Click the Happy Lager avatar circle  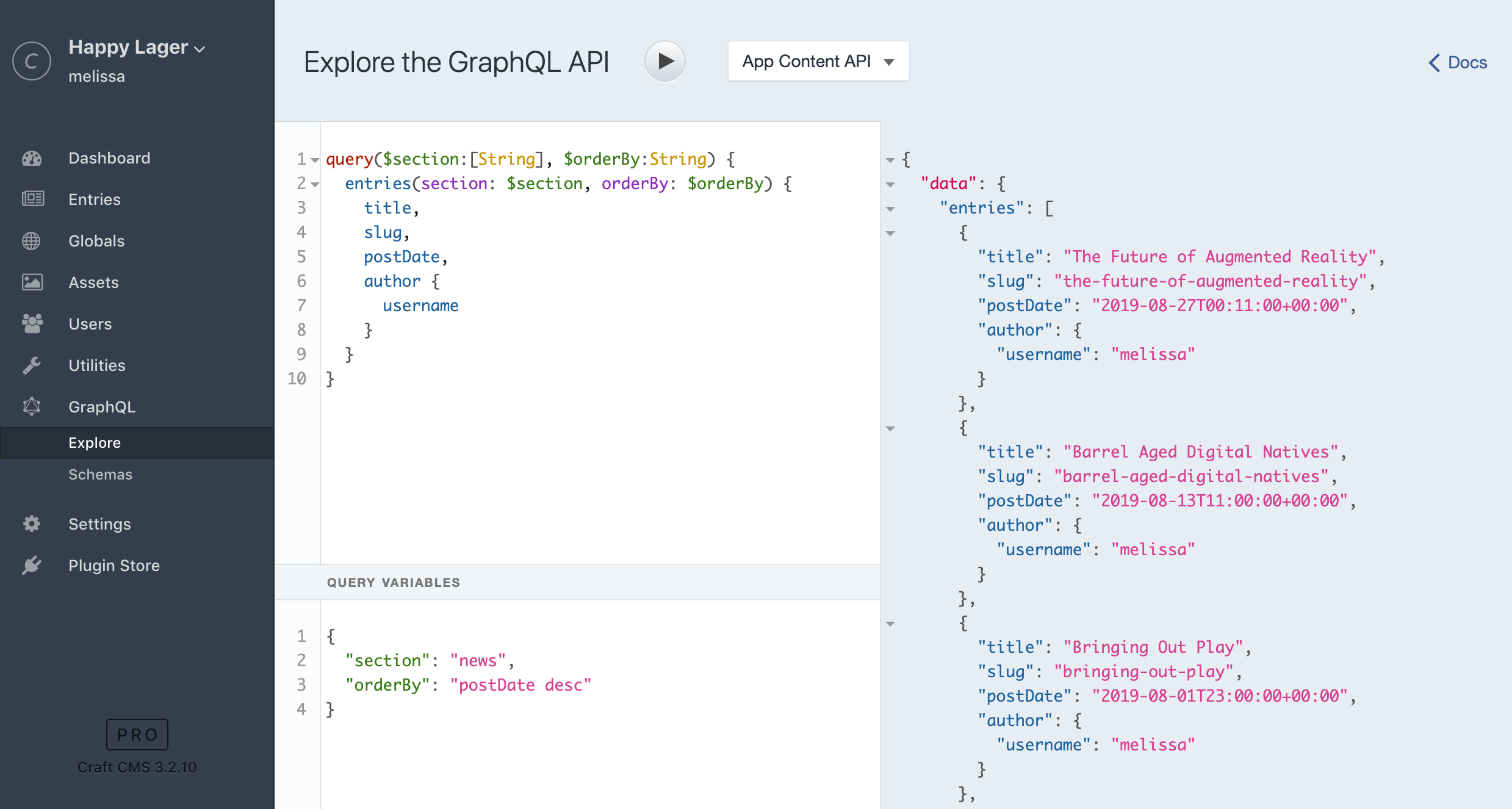click(31, 60)
